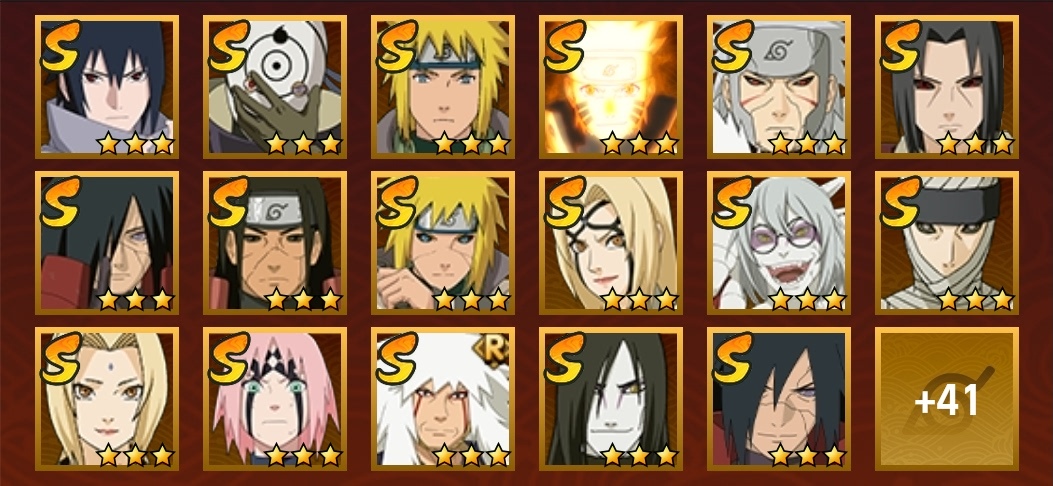Select Hashirama with long dark hair and headband
The width and height of the screenshot is (1053, 486).
(275, 243)
